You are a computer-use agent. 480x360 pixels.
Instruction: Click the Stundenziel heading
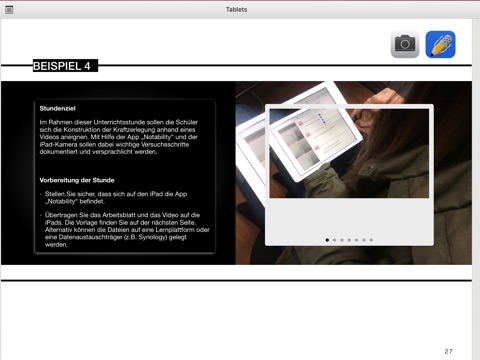point(58,108)
